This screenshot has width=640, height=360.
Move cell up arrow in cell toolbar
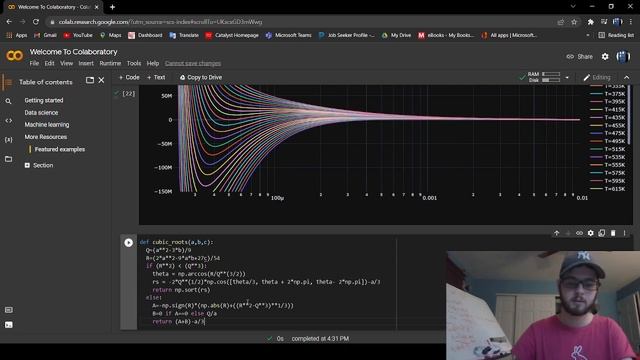(556, 233)
